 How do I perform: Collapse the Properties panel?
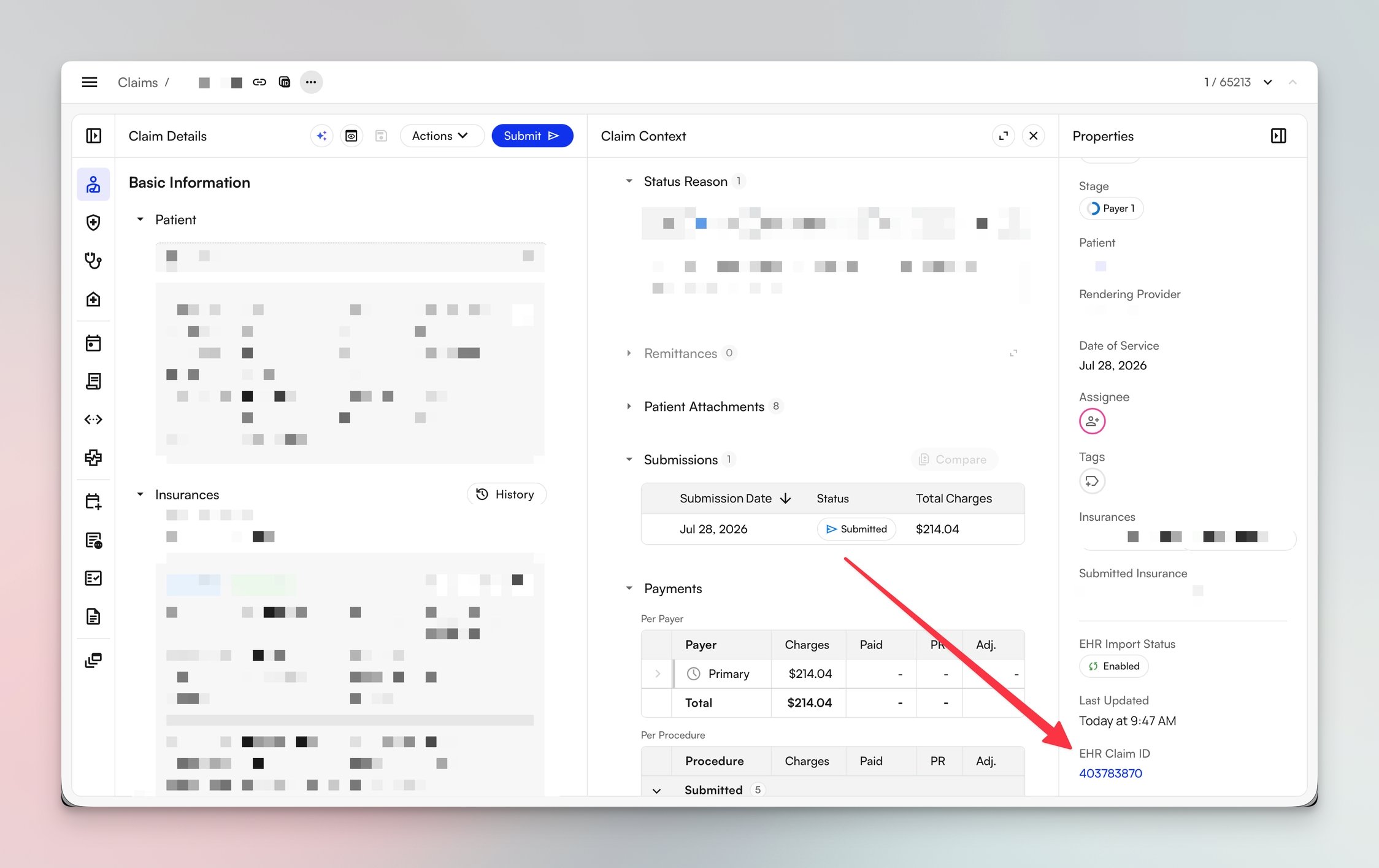click(x=1278, y=136)
